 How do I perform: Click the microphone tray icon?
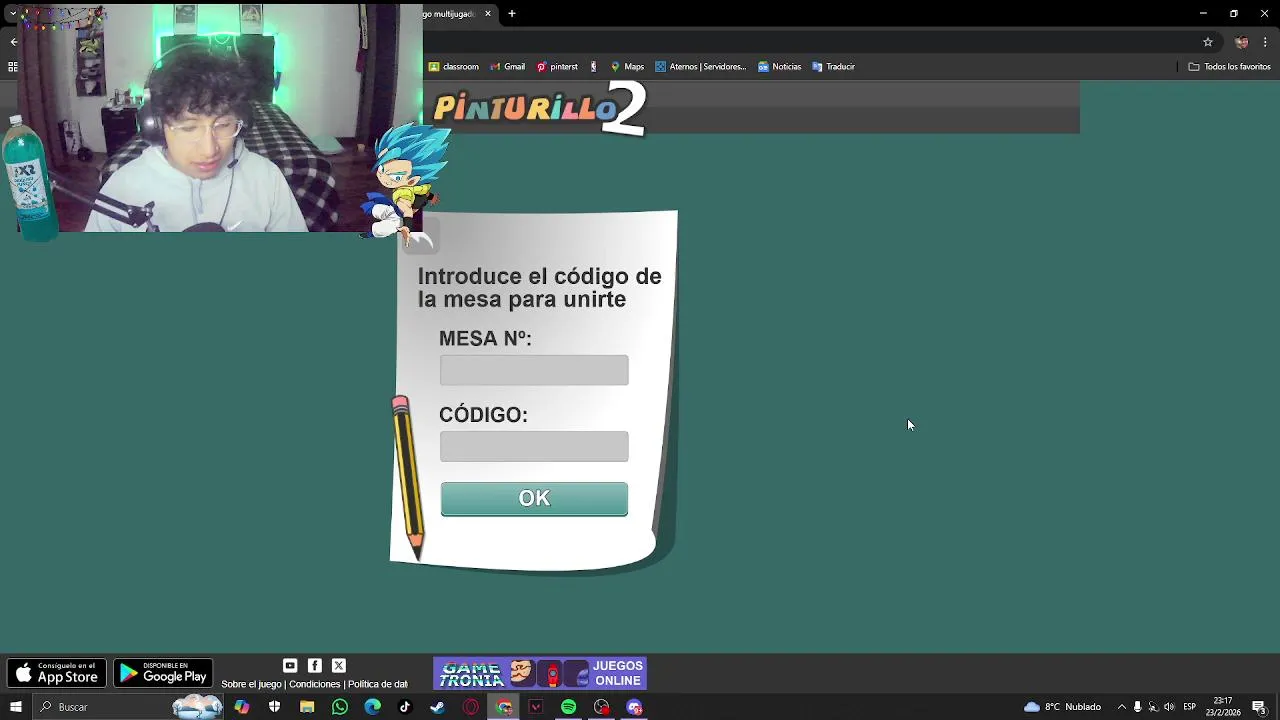[1138, 707]
